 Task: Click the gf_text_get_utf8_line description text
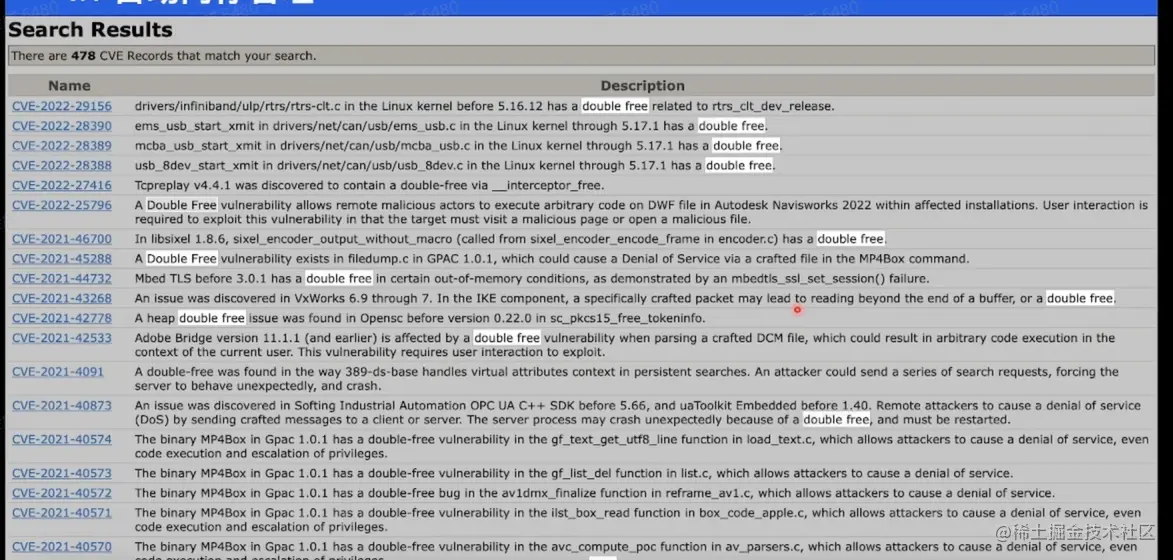pos(642,447)
